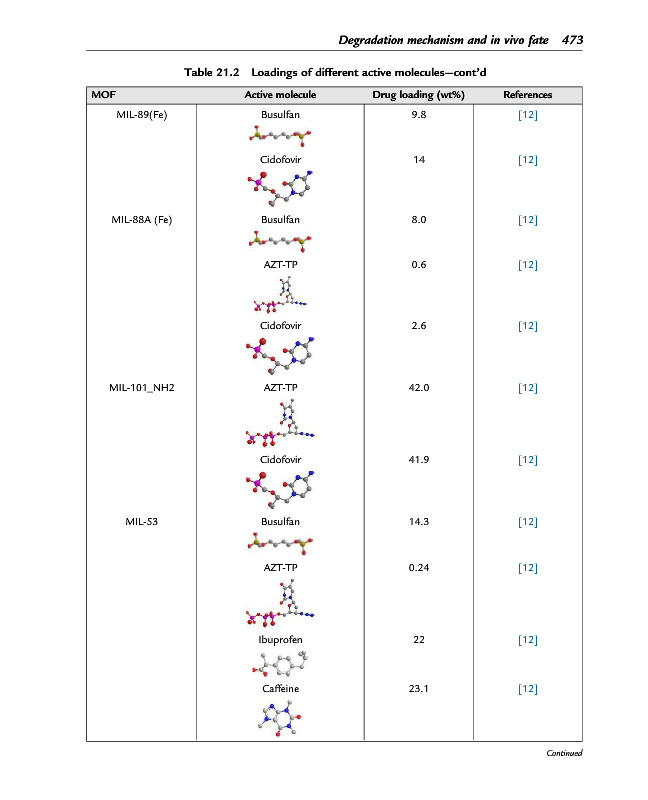Click the page number 473 in the header
The width and height of the screenshot is (648, 800).
coord(572,40)
